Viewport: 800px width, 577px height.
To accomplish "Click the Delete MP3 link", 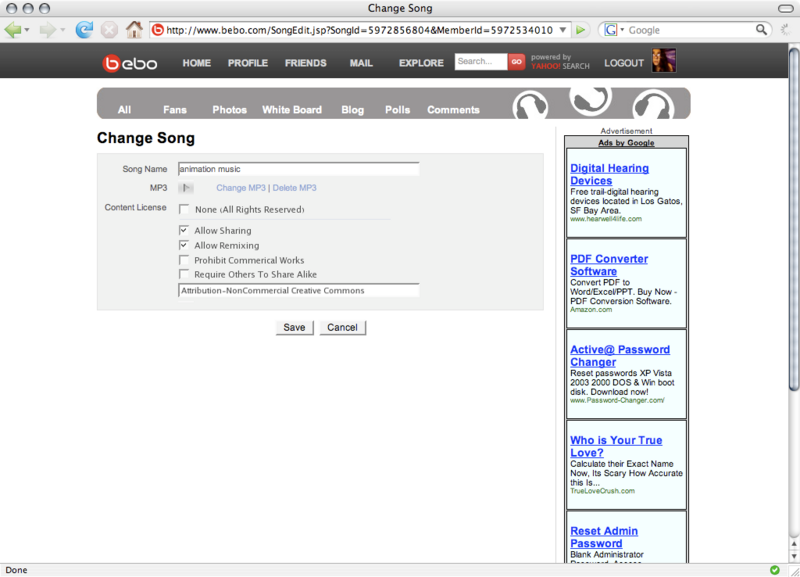I will pyautogui.click(x=294, y=188).
